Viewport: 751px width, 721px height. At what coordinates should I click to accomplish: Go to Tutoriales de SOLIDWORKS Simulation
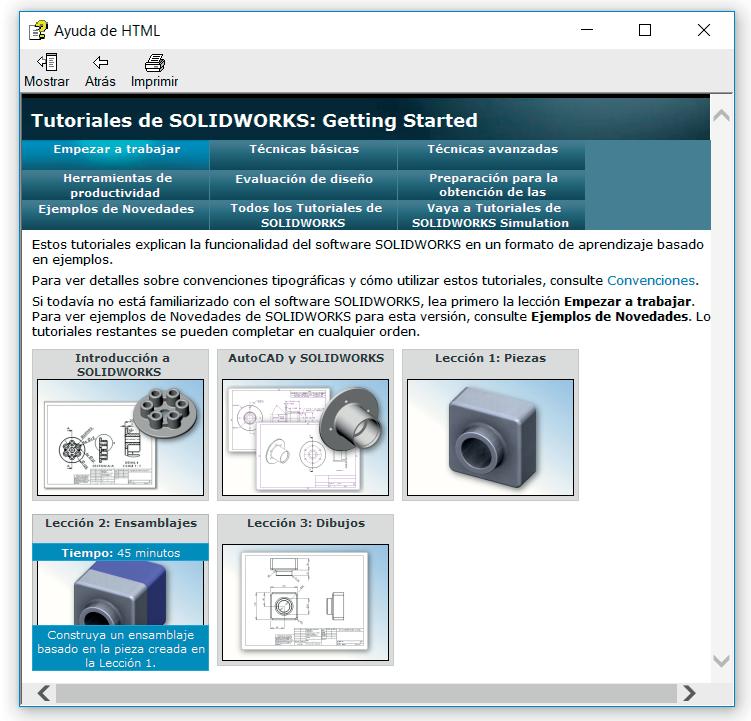point(492,215)
